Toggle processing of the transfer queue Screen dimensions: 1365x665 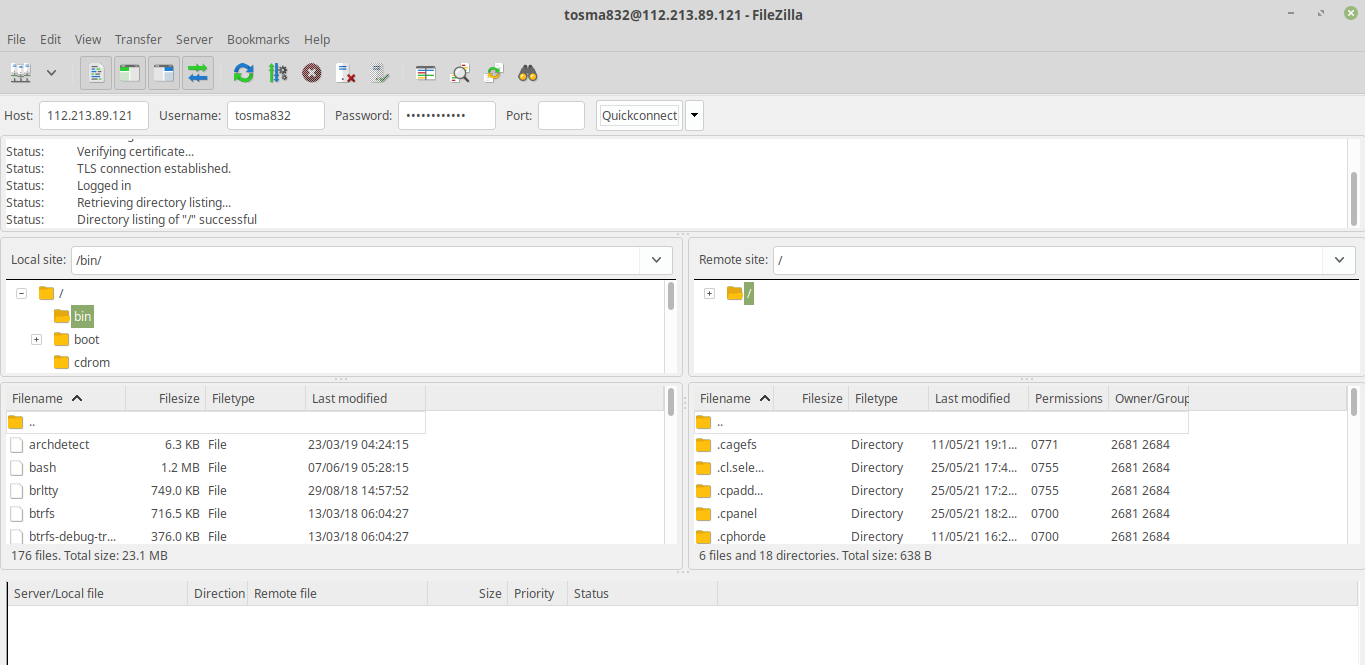click(278, 73)
